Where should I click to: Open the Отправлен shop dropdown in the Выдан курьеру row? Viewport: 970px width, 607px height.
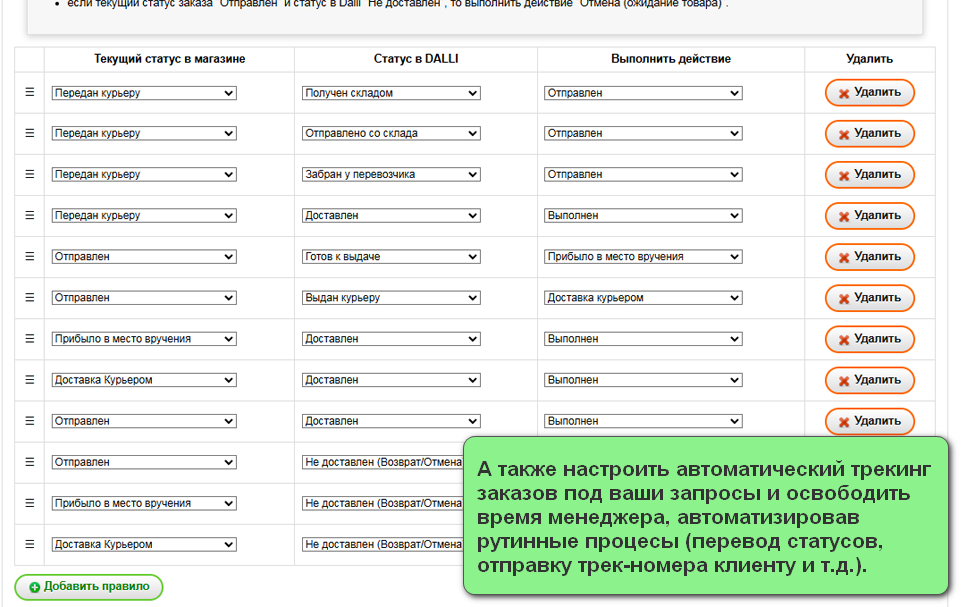pos(144,298)
